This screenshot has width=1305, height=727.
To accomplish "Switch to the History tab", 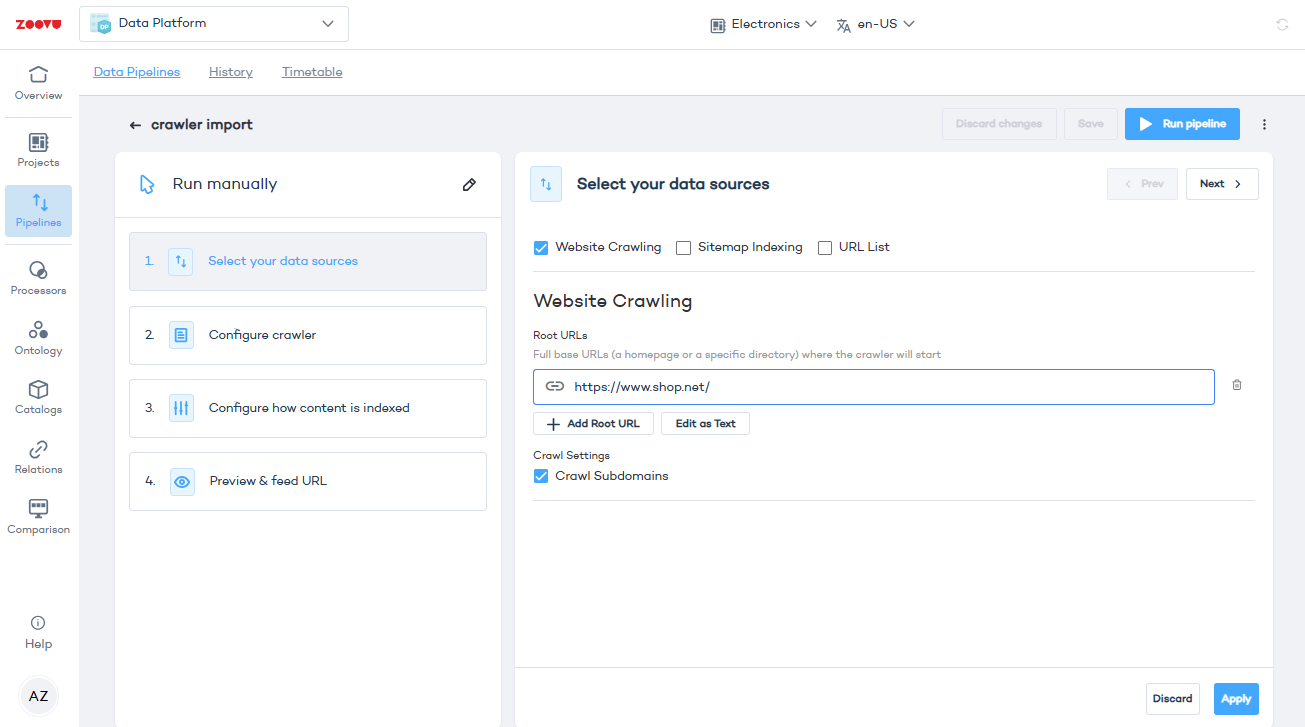I will click(231, 72).
